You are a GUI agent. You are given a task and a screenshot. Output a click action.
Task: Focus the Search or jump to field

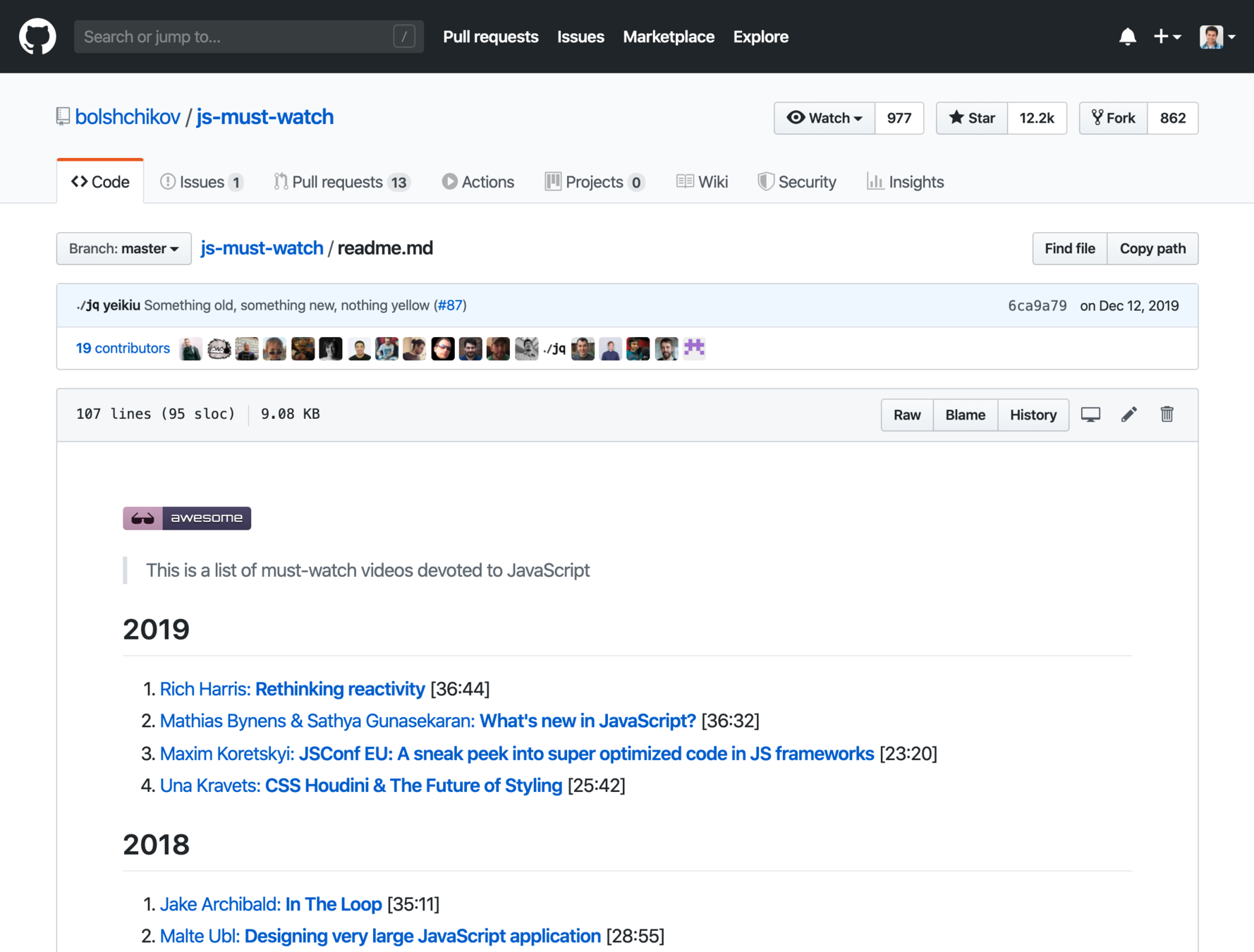coord(249,37)
